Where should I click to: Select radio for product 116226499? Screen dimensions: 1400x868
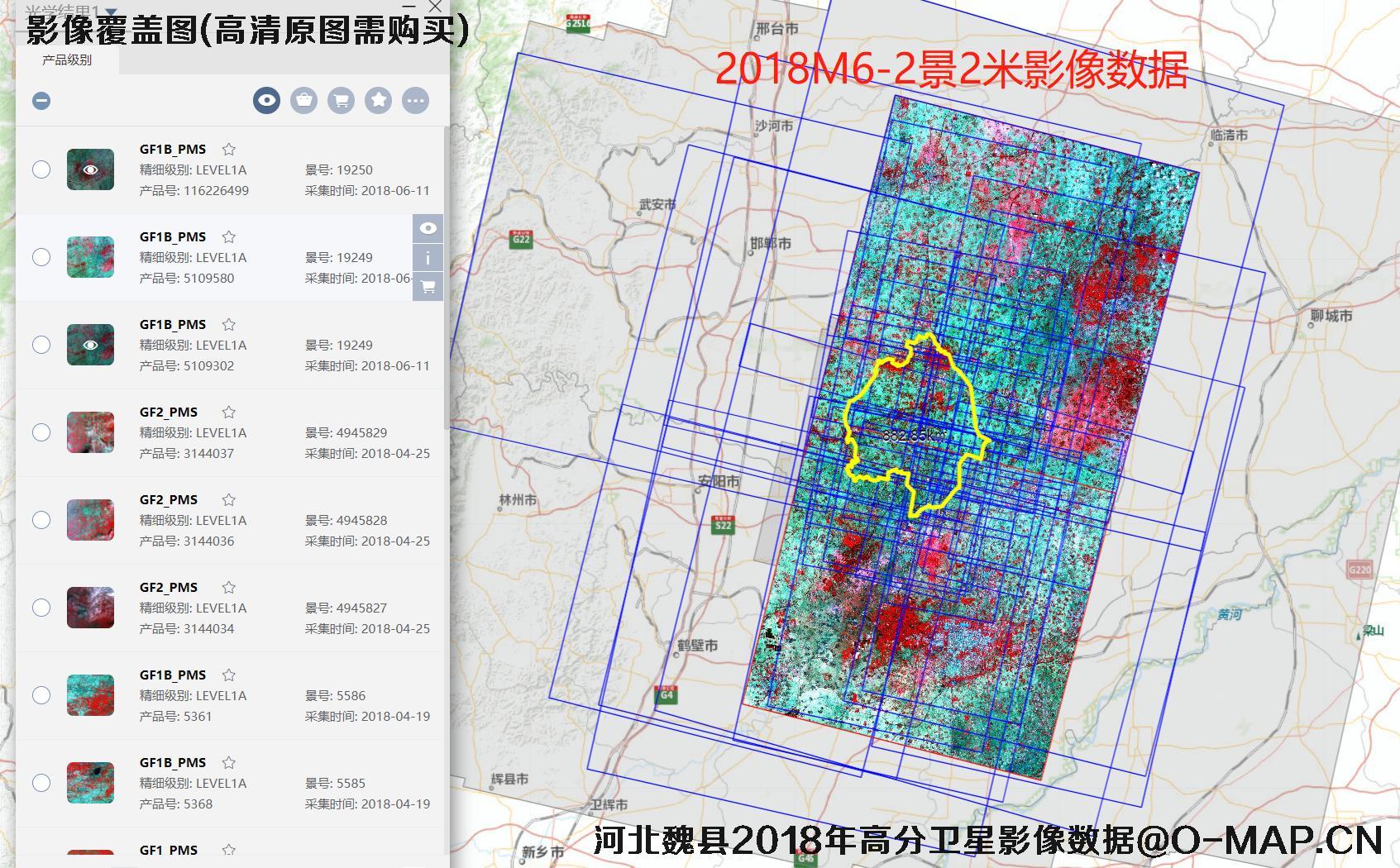click(x=41, y=169)
